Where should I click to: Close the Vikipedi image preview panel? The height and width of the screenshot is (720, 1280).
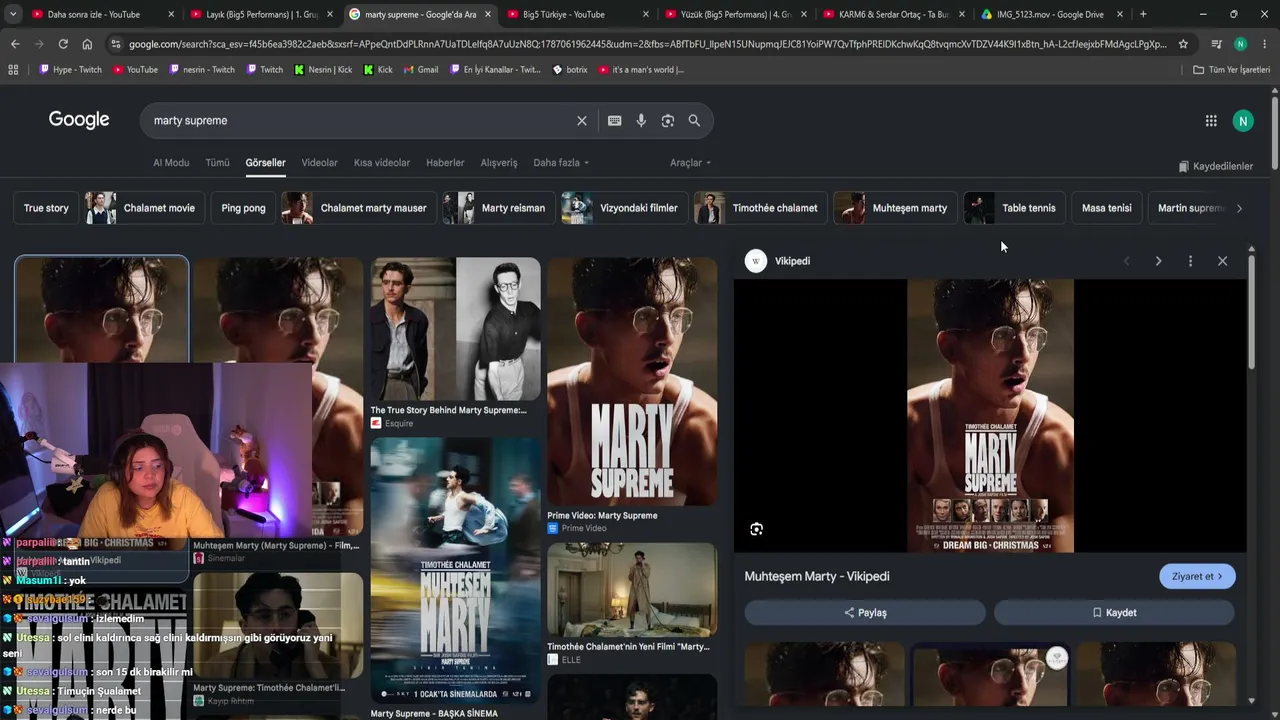(1222, 261)
